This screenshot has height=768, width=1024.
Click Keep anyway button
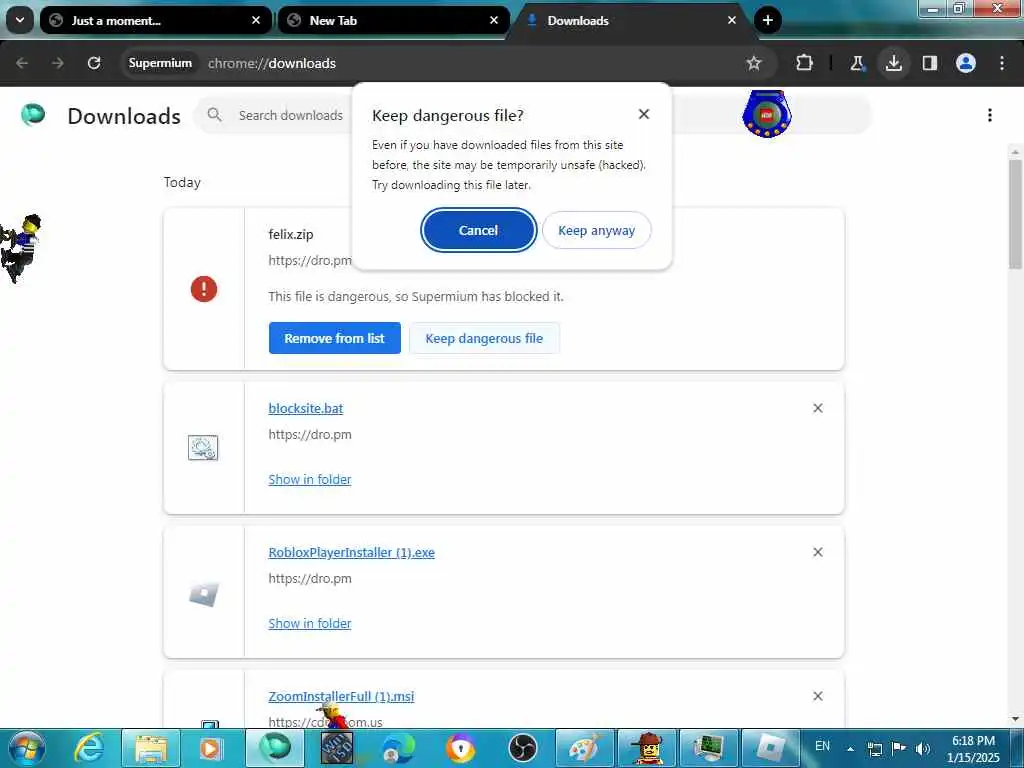(596, 230)
